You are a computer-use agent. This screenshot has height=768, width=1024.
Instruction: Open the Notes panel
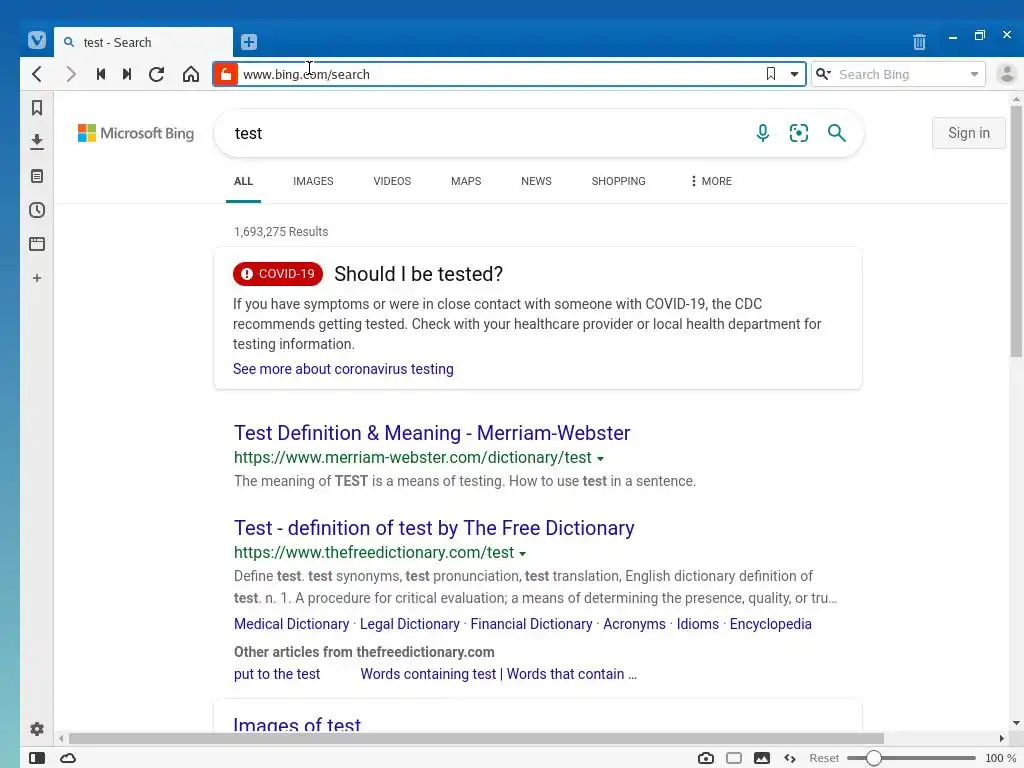pos(37,176)
